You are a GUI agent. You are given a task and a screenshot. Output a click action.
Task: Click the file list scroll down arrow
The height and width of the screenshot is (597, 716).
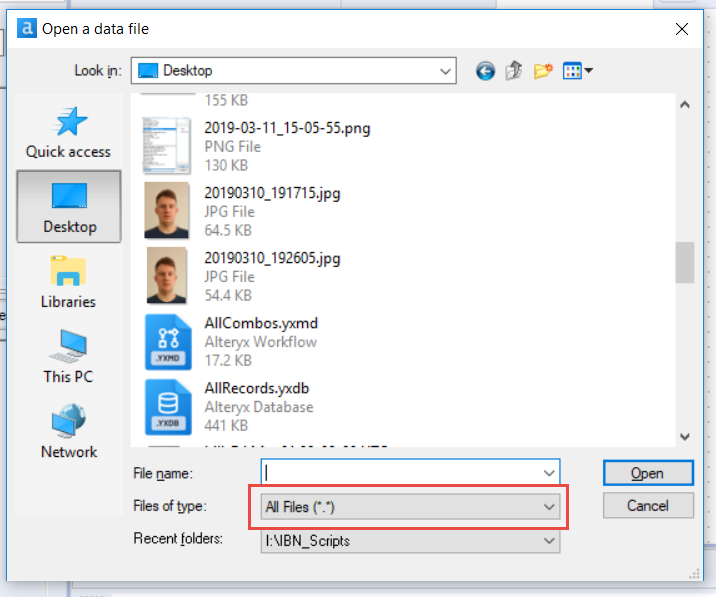(x=684, y=437)
